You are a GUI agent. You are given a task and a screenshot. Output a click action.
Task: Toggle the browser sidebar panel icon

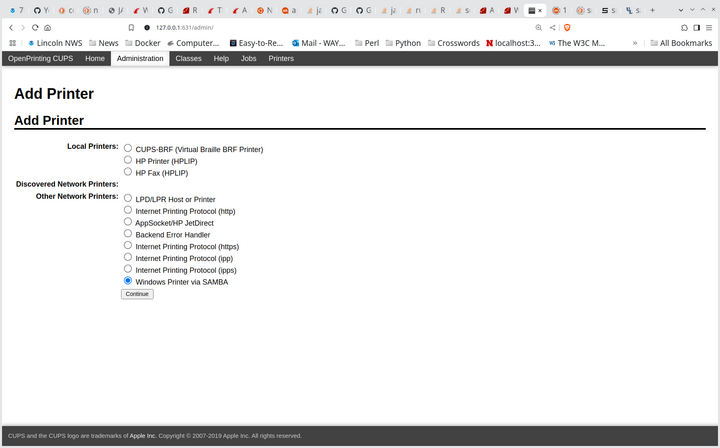[x=697, y=28]
